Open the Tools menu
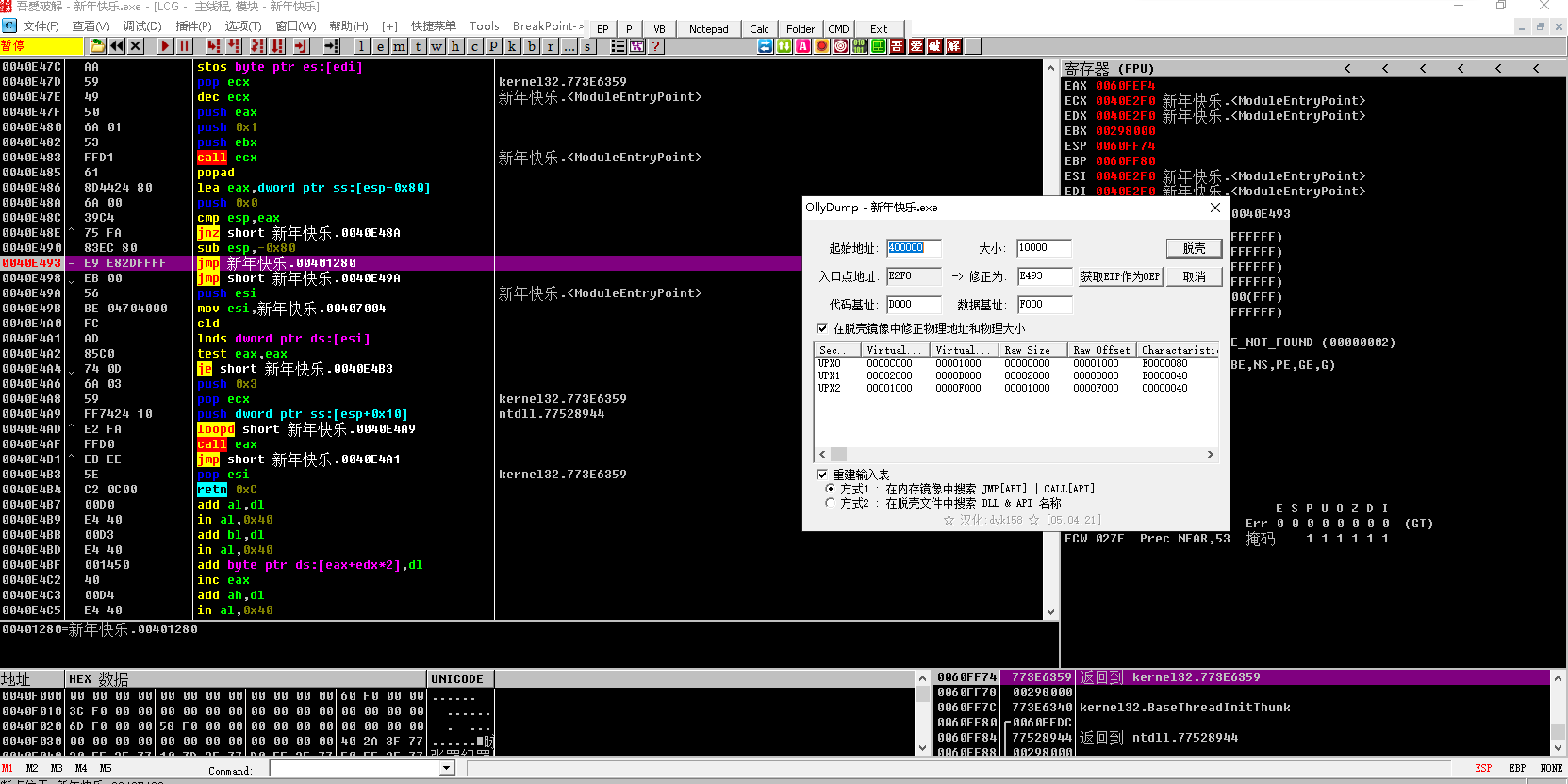Viewport: 1568px width, 784px height. [484, 26]
